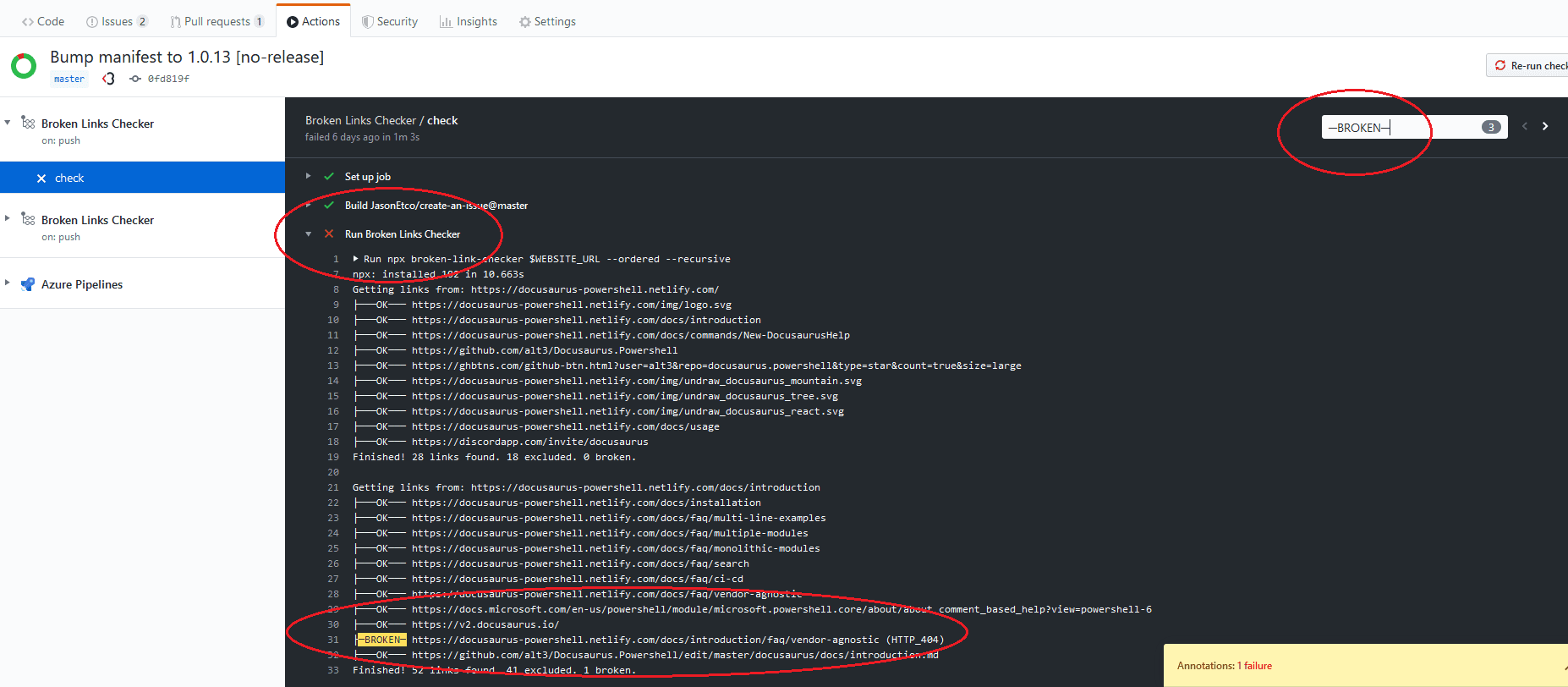This screenshot has height=687, width=1568.
Task: Collapse the Run Broken Links Checker step
Action: click(x=308, y=234)
